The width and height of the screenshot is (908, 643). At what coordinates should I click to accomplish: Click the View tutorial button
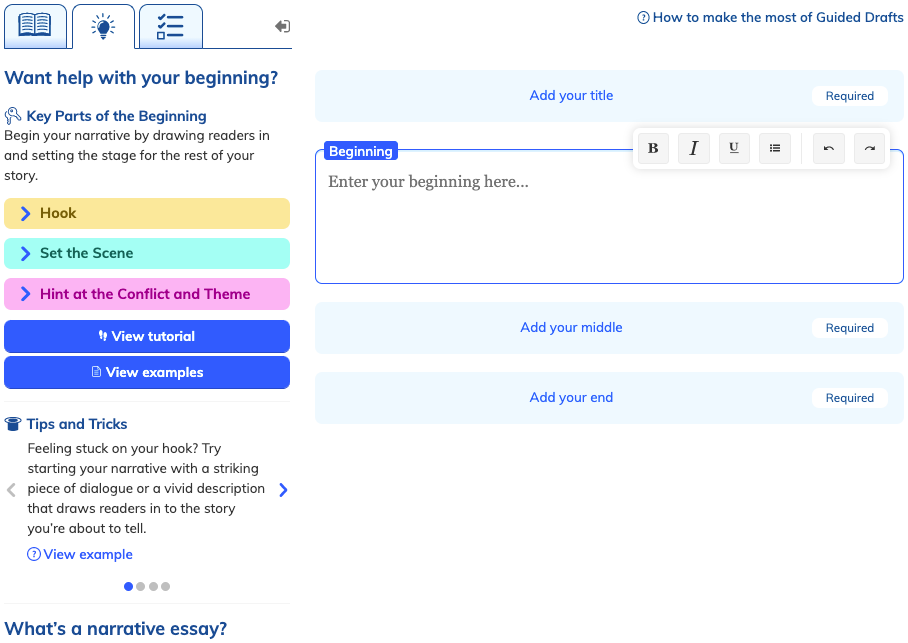(x=147, y=336)
